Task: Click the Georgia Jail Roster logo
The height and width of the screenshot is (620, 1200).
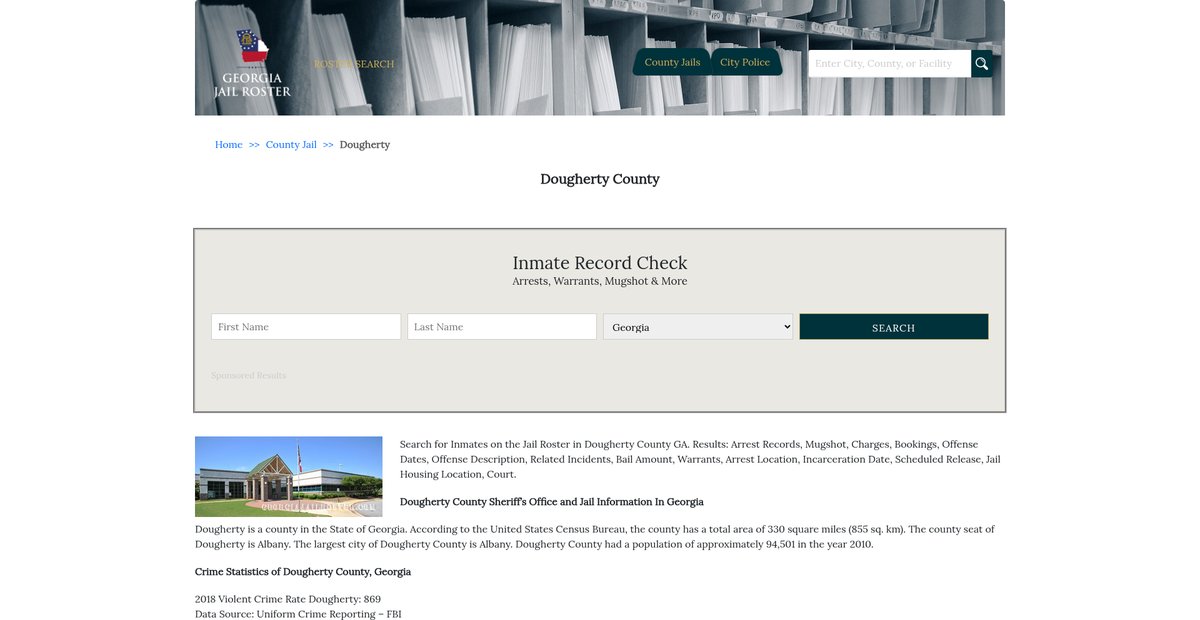Action: (252, 64)
